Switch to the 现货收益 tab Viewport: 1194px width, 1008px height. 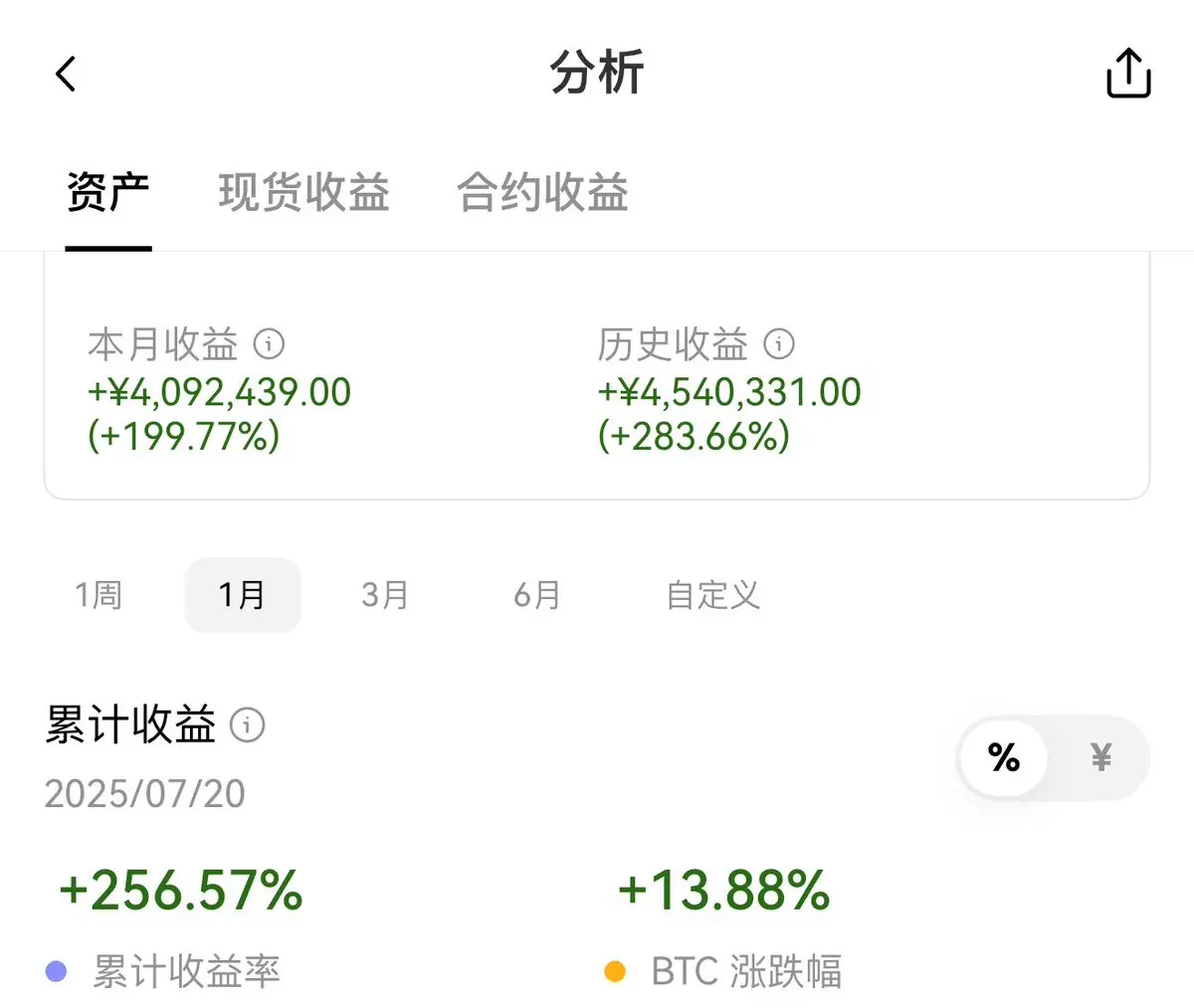303,192
